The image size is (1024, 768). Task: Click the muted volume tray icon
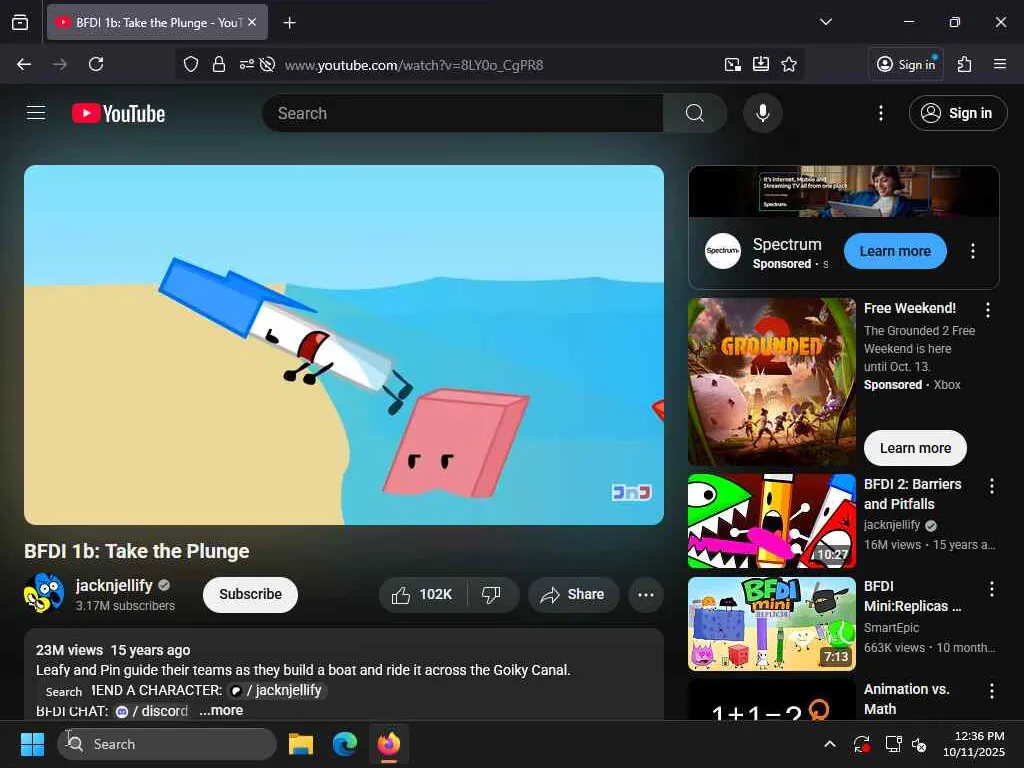pos(920,744)
